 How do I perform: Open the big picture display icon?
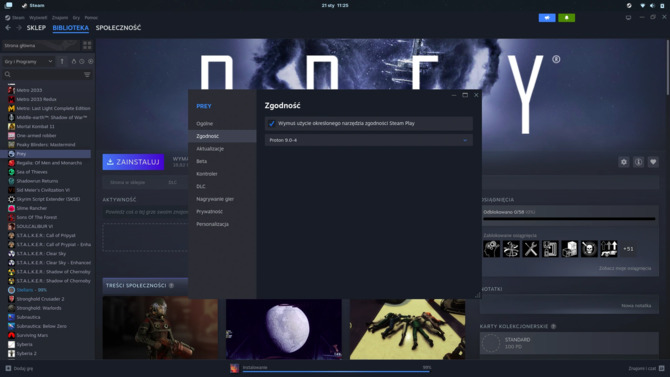628,18
